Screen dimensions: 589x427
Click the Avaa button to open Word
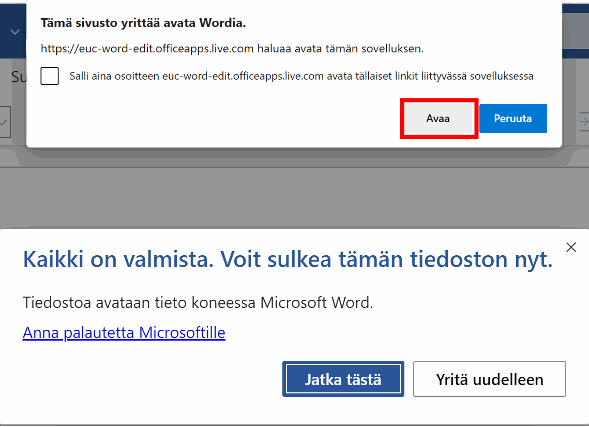coord(438,118)
